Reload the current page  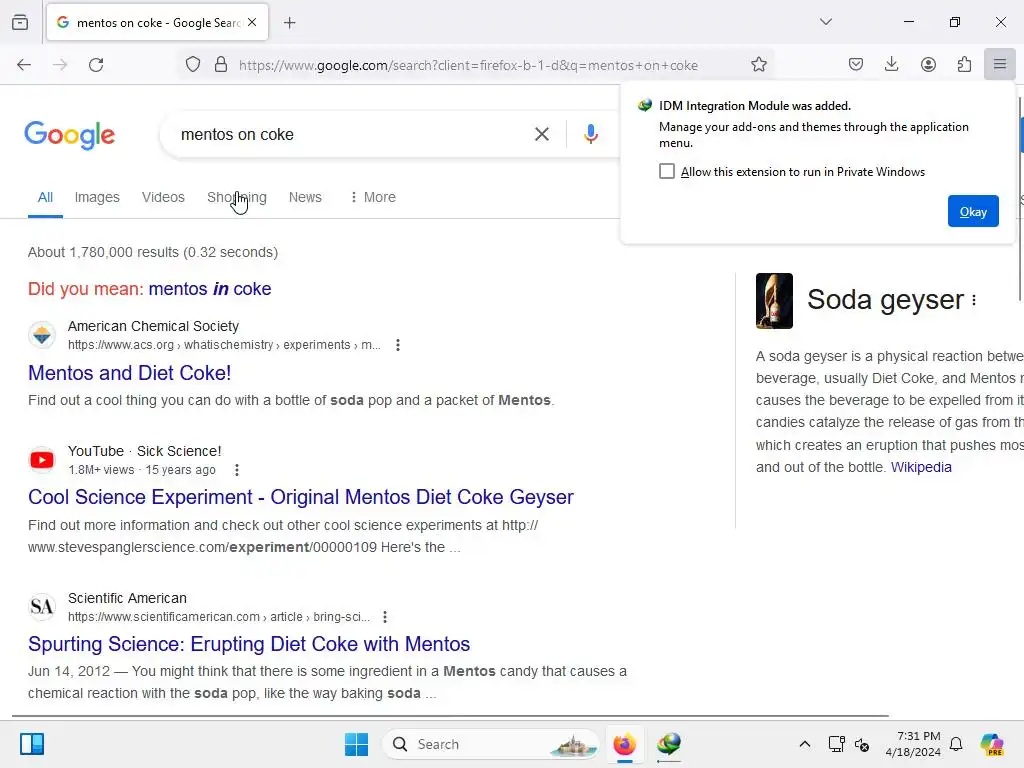click(x=96, y=65)
